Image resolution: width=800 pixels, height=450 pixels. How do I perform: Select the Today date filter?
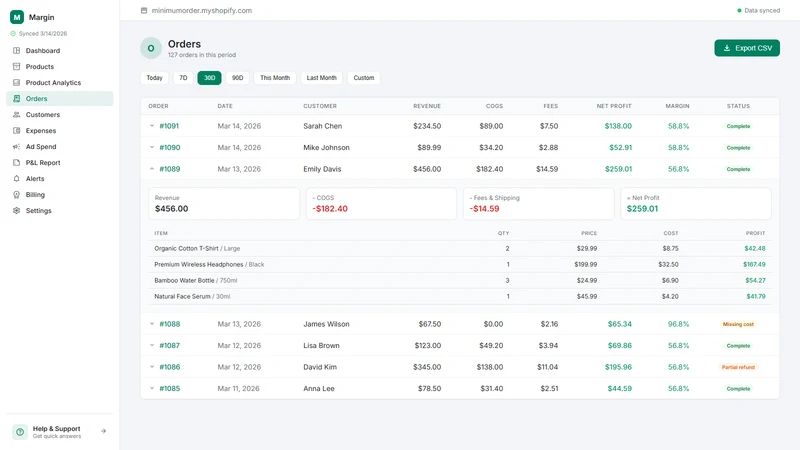tap(154, 78)
